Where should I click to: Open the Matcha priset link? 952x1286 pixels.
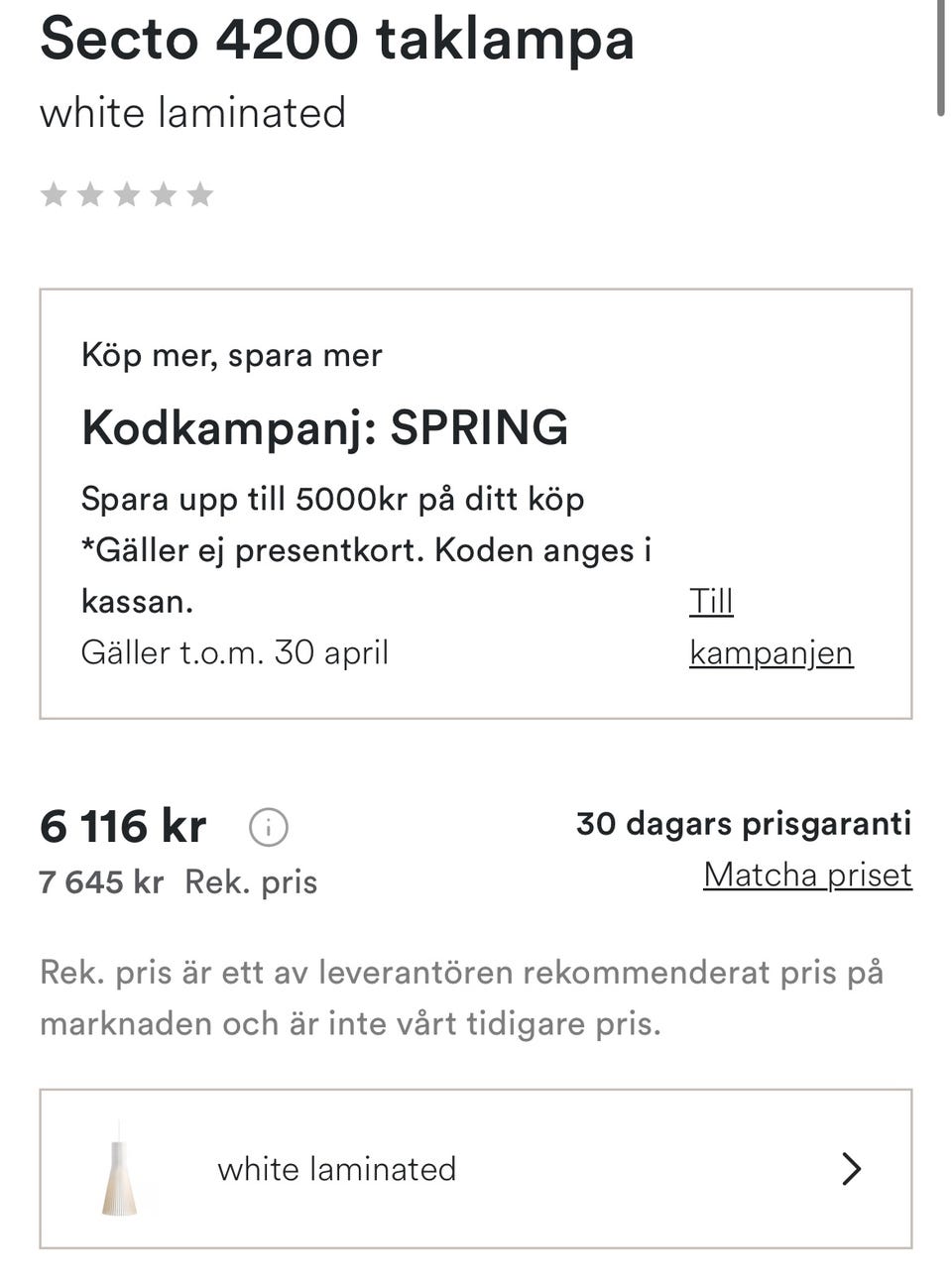[807, 875]
